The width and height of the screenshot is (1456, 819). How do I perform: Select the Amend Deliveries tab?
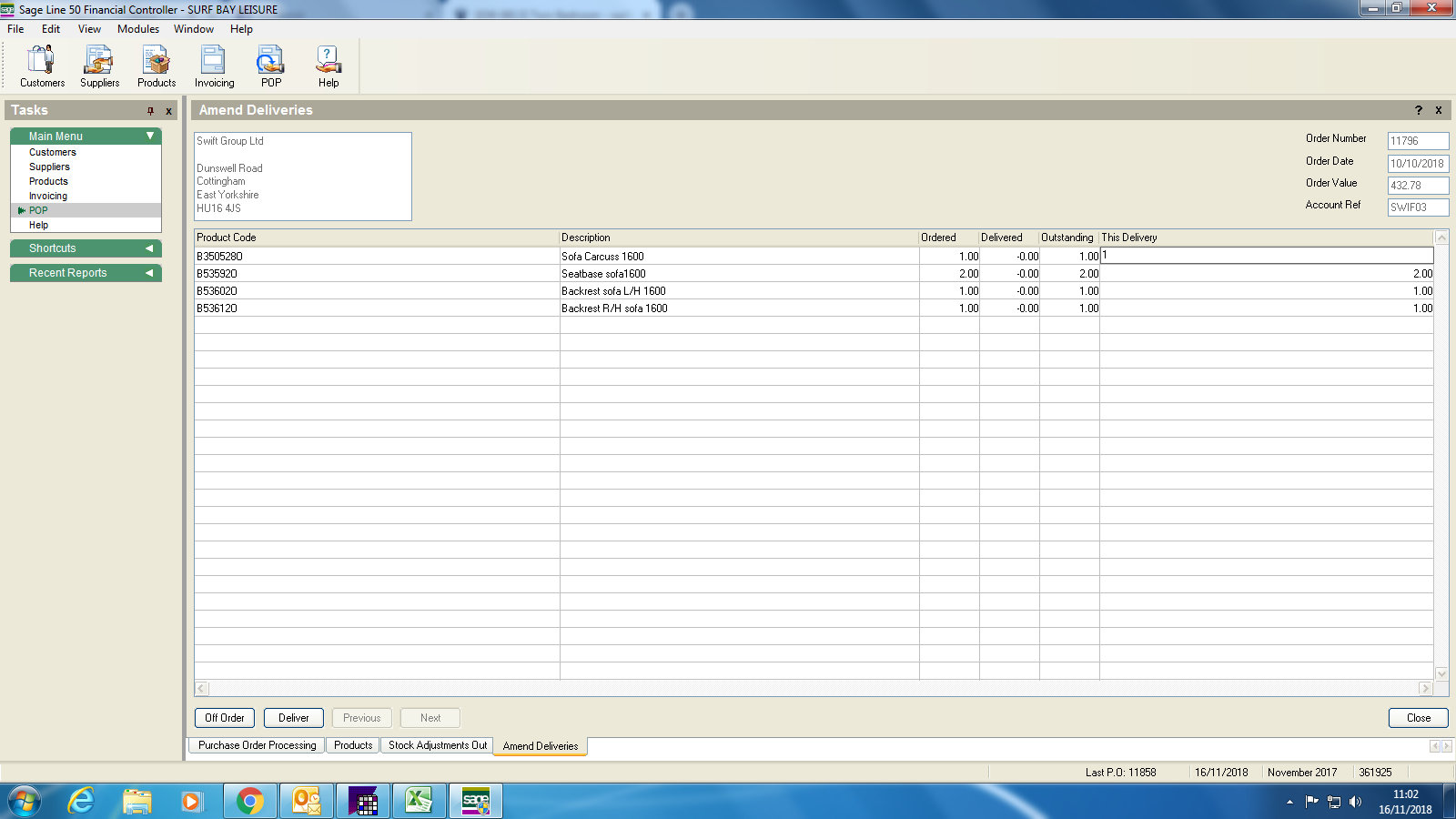(x=541, y=746)
